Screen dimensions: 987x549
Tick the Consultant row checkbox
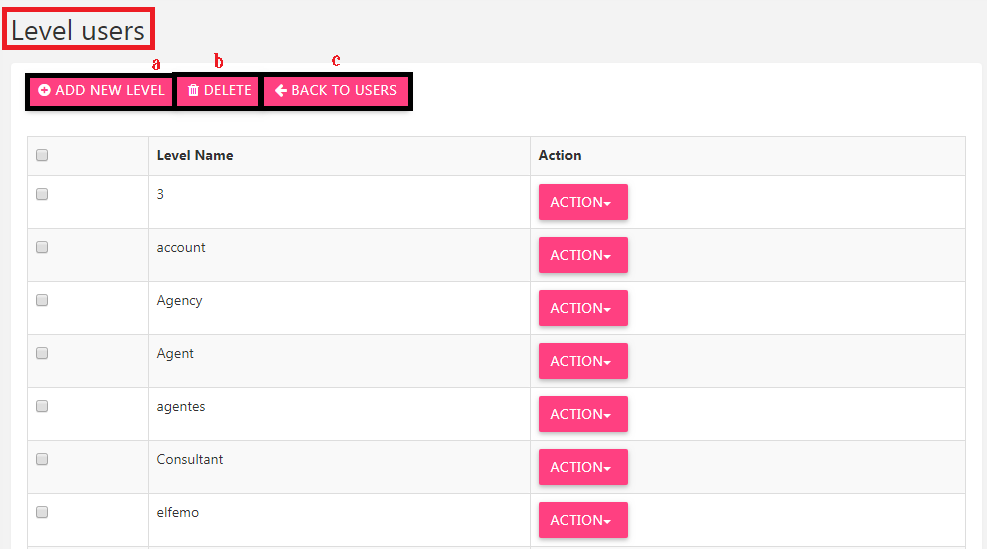click(42, 459)
